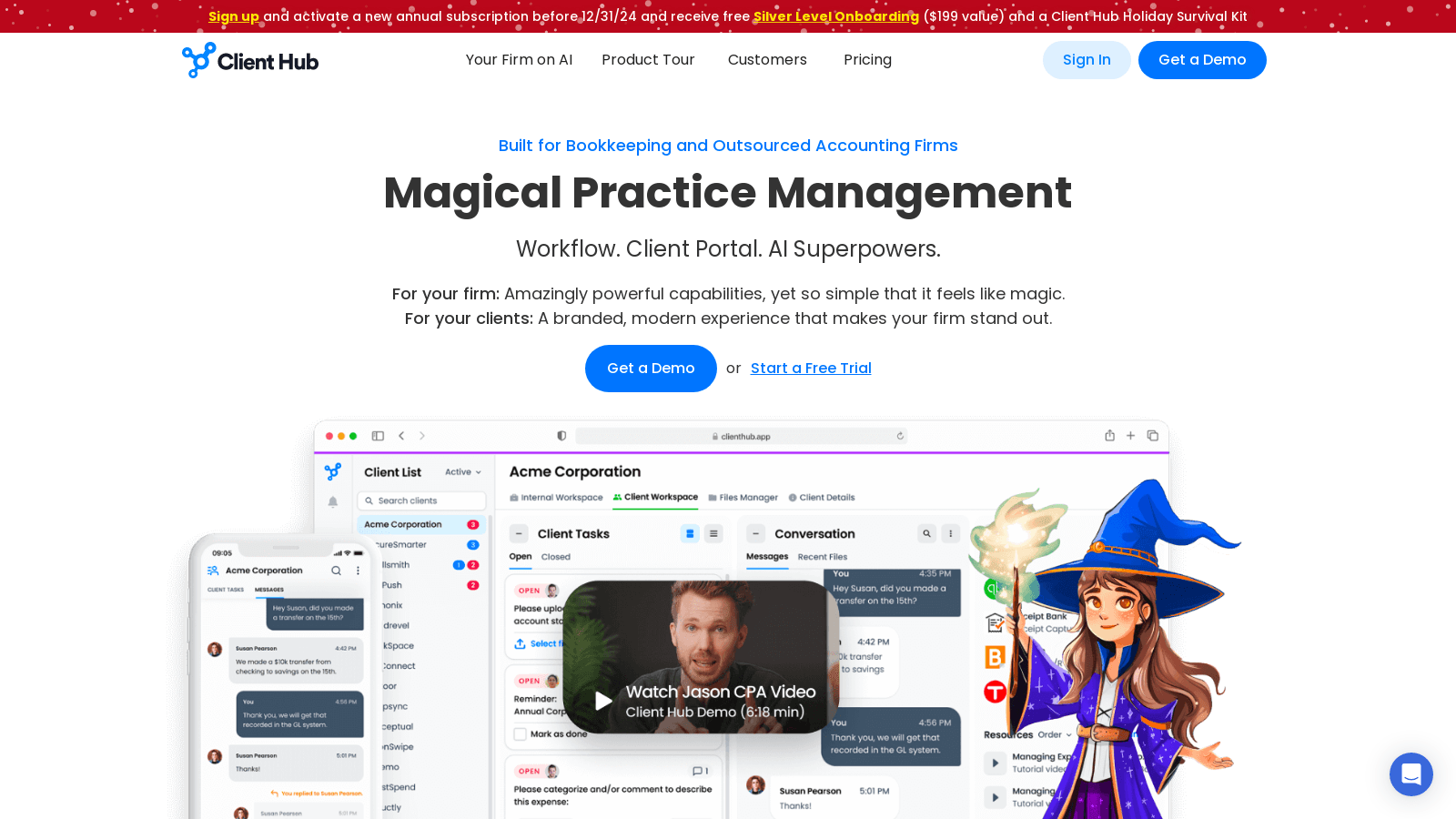The image size is (1456, 819).
Task: Click the notifications bell in app sidebar
Action: pyautogui.click(x=333, y=501)
